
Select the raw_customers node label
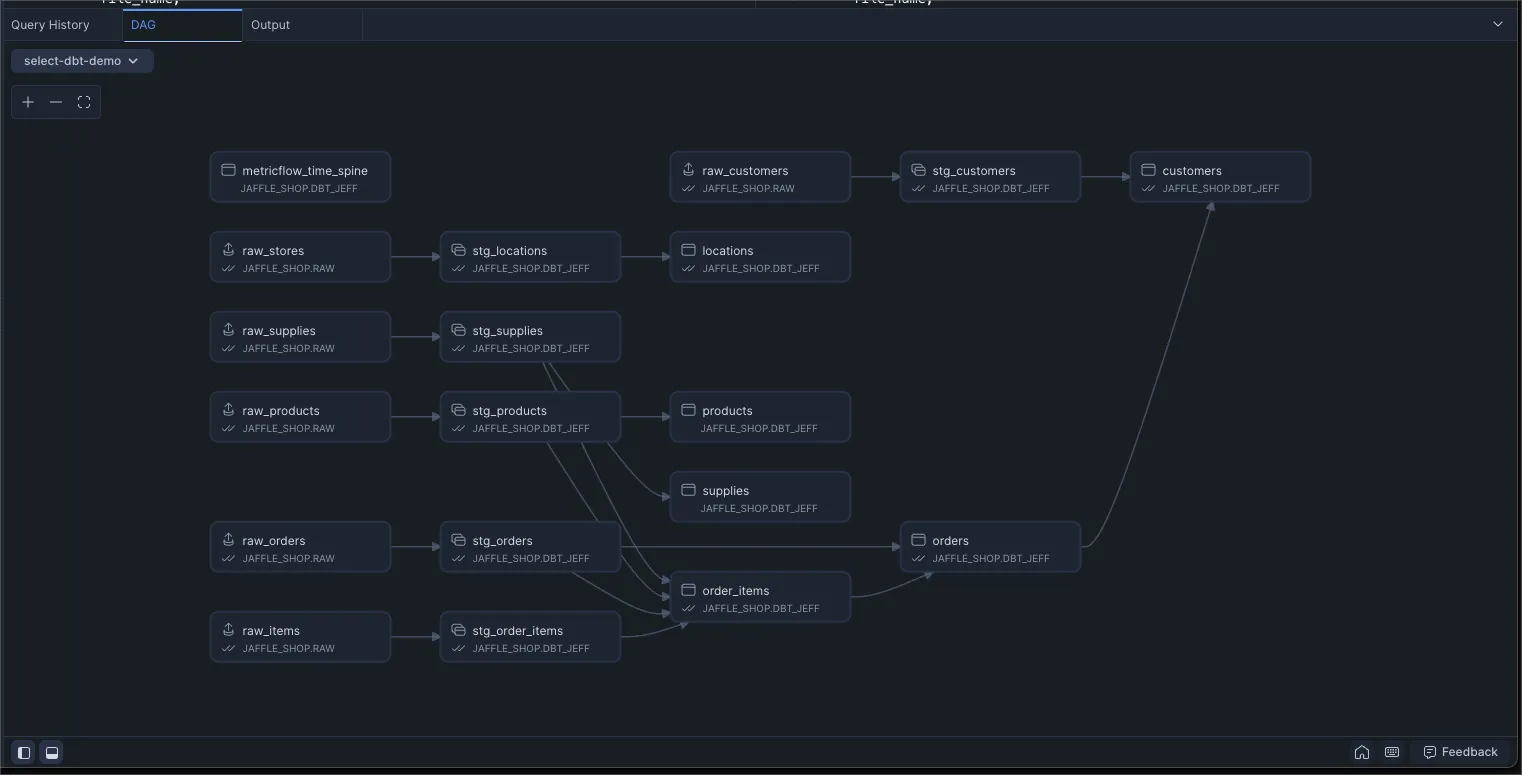745,171
